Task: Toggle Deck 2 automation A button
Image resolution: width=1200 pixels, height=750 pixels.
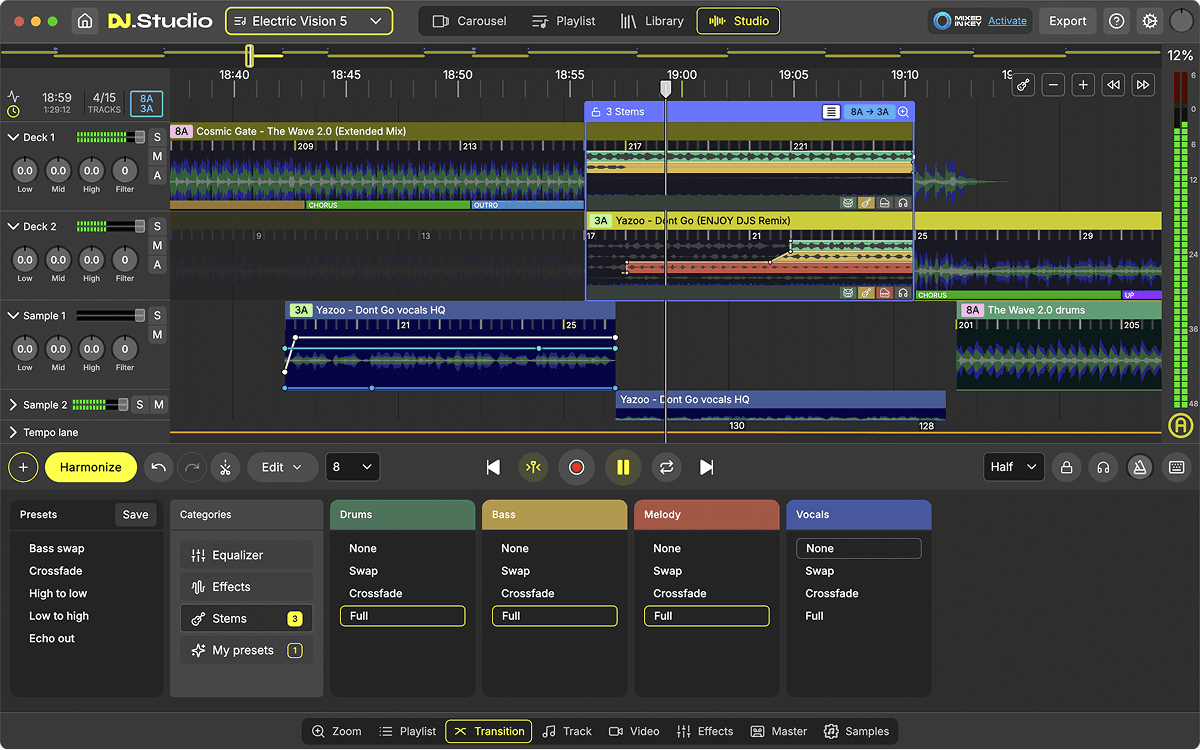Action: (x=157, y=265)
